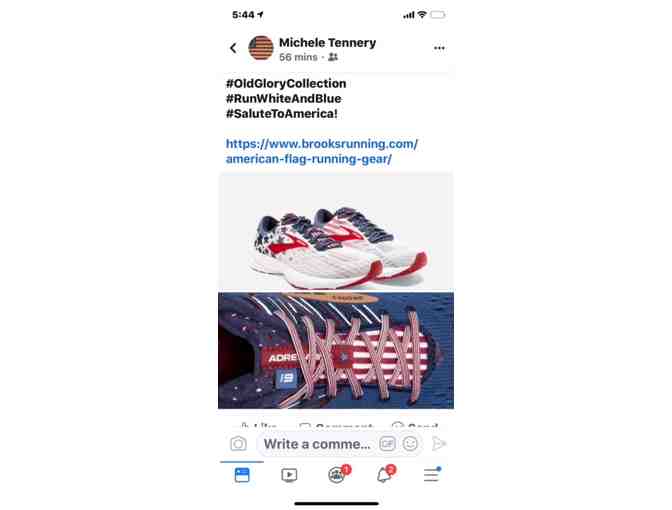Open the hamburger menu tab
This screenshot has height=510, width=672.
(432, 474)
